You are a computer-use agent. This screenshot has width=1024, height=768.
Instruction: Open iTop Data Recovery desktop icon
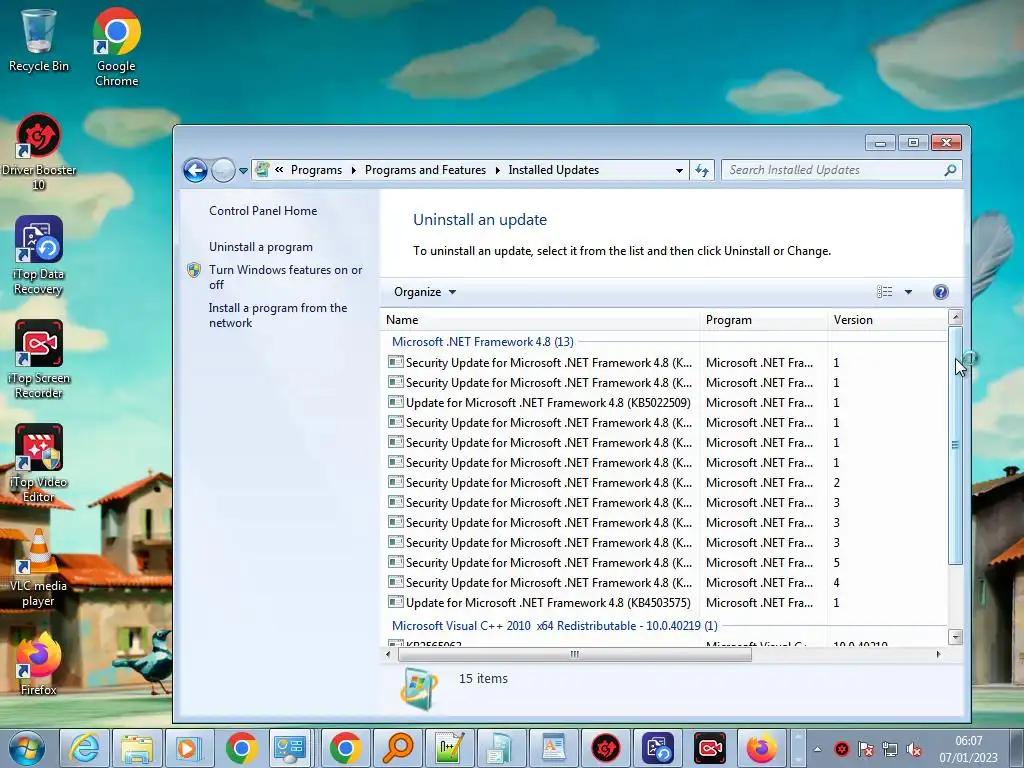[39, 256]
